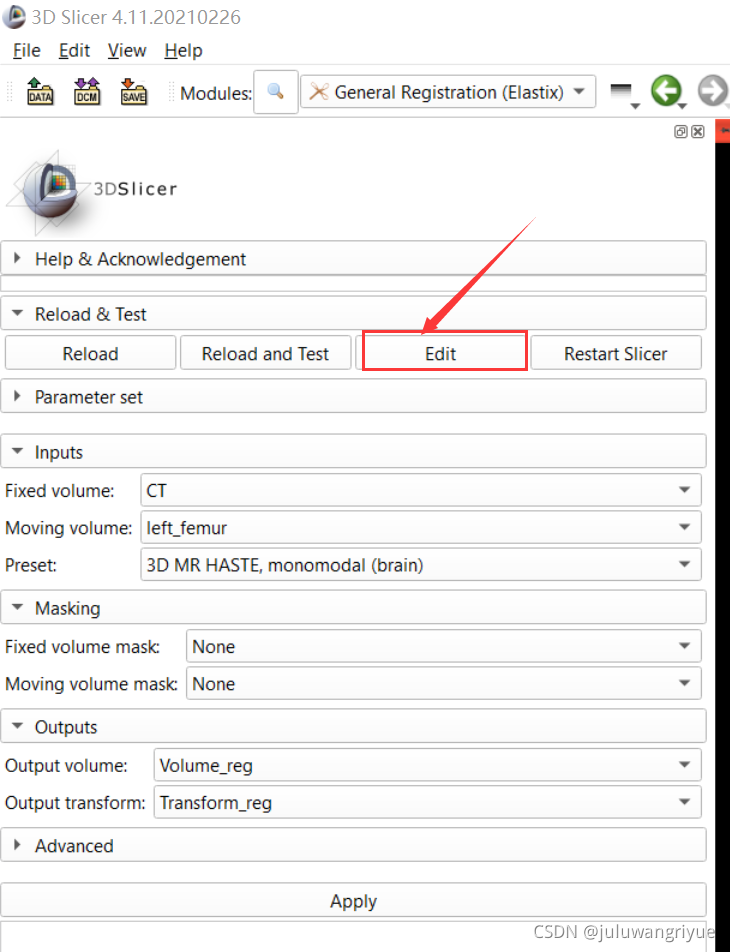This screenshot has width=730, height=952.
Task: Close the module panel with the X icon
Action: (698, 132)
